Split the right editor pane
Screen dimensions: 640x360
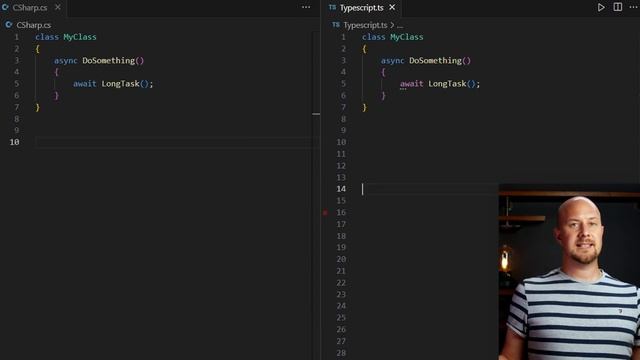tap(618, 7)
